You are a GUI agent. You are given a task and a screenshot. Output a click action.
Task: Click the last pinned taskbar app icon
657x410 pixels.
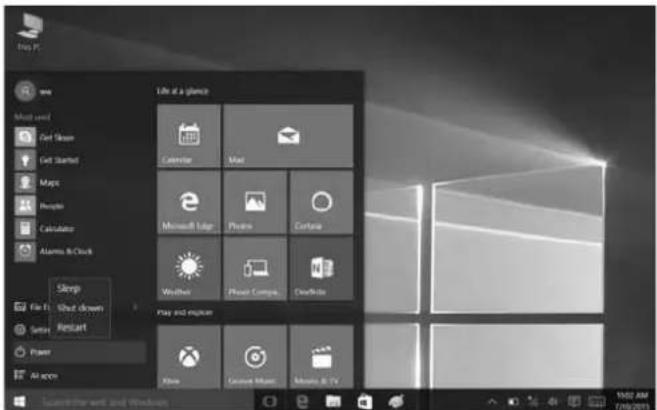click(x=396, y=402)
